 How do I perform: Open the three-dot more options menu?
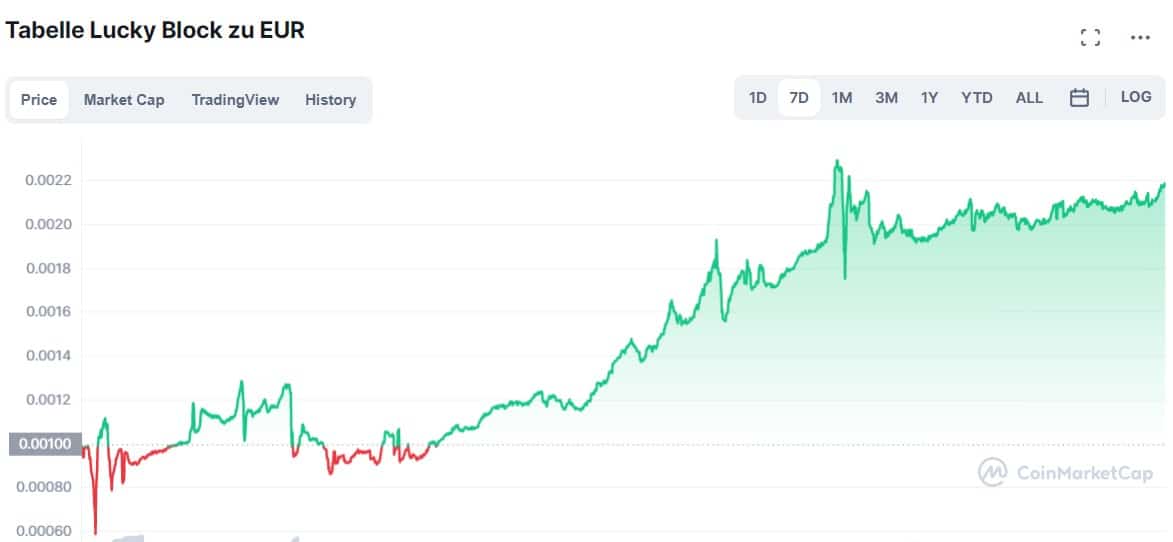tap(1140, 38)
